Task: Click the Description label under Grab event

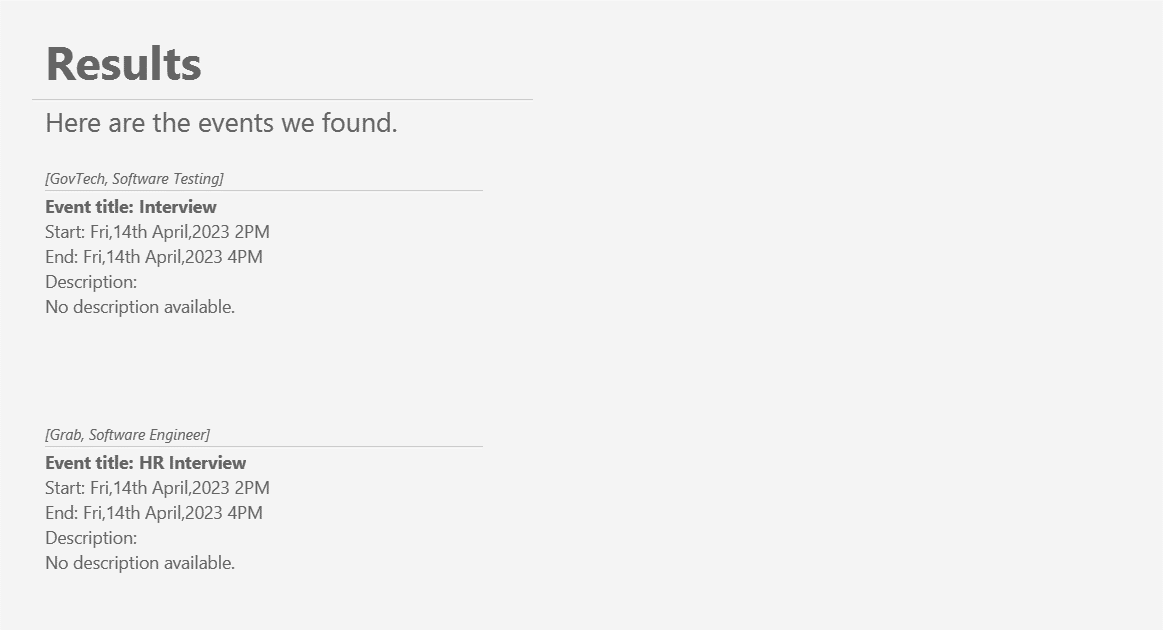Action: [91, 538]
